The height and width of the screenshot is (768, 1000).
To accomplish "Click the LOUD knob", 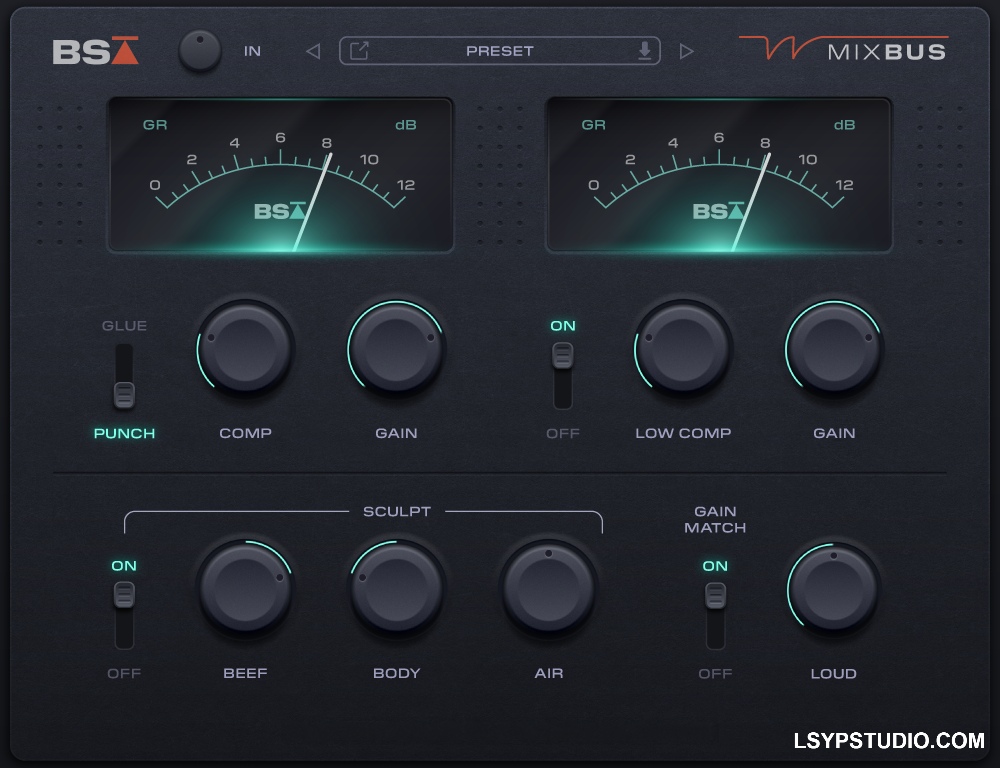I will (x=834, y=590).
